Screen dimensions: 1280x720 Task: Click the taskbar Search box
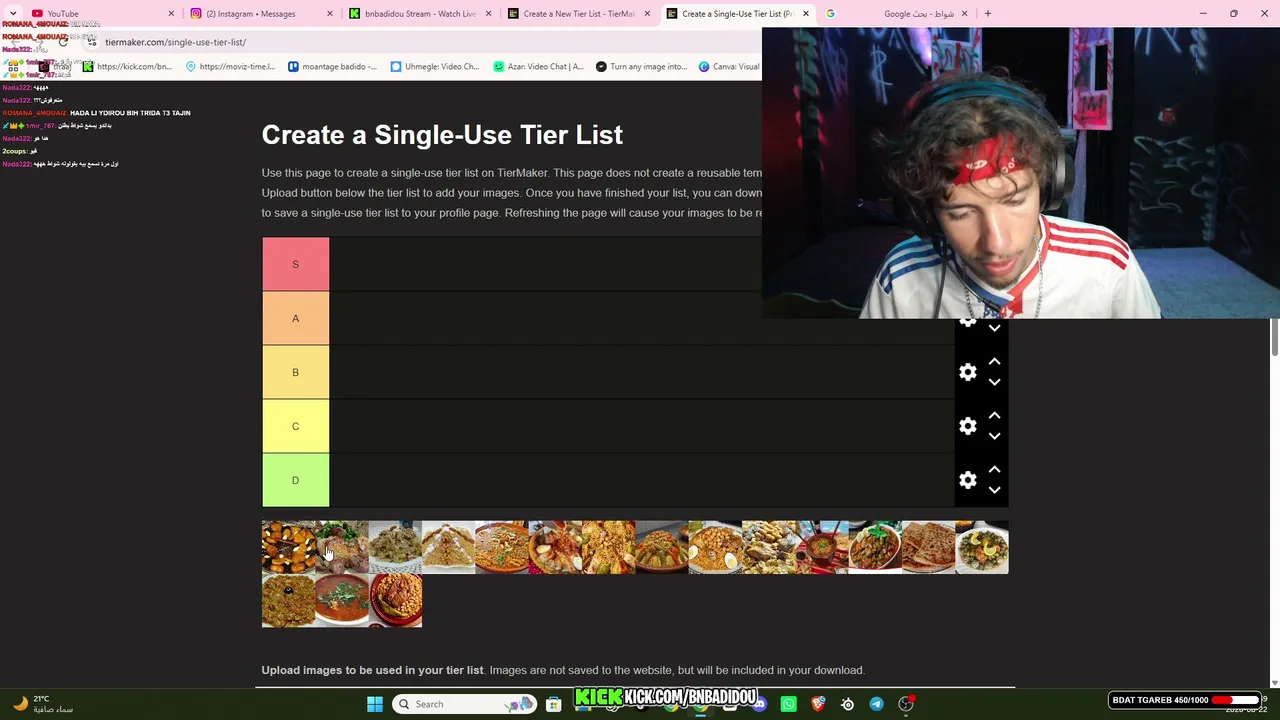(463, 704)
